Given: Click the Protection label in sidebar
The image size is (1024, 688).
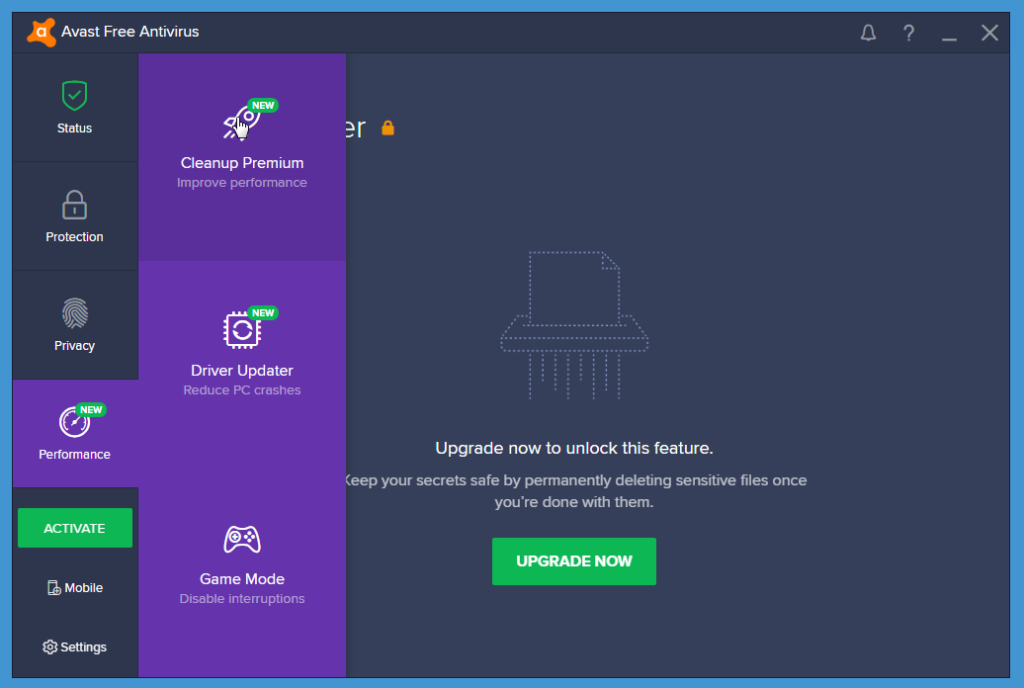Looking at the screenshot, I should [74, 237].
